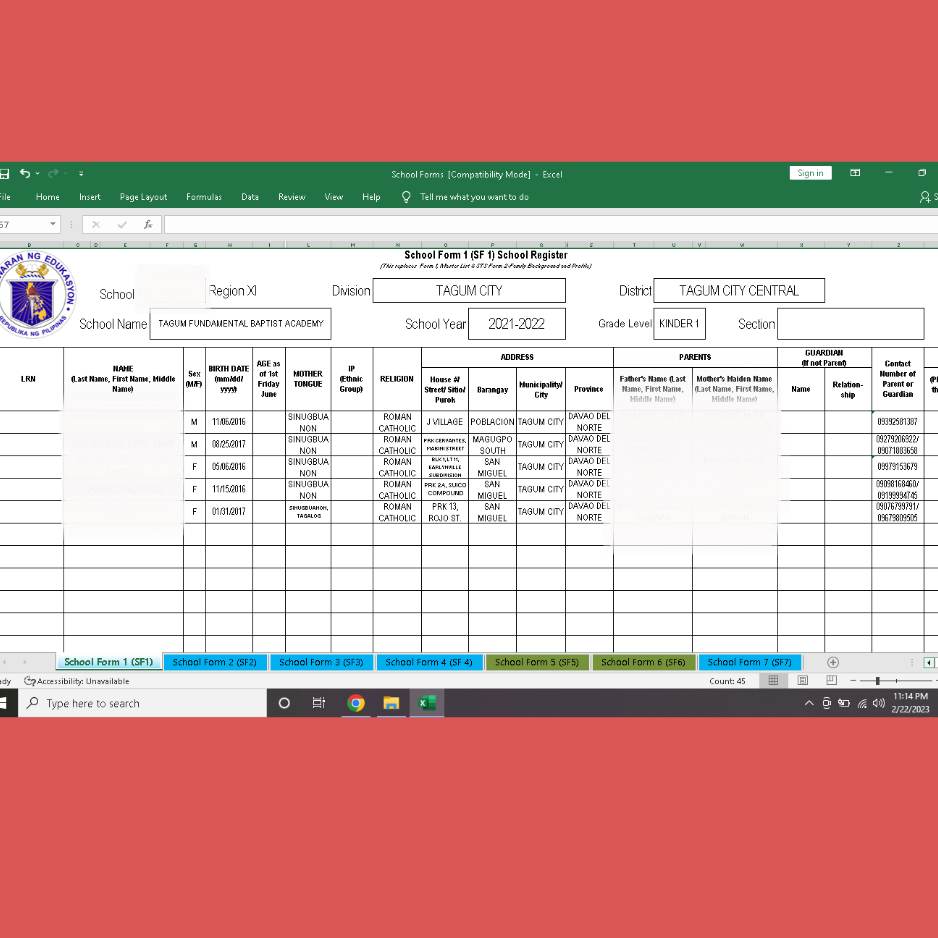The height and width of the screenshot is (938, 938).
Task: Open Customize Quick Access Toolbar dropdown
Action: pos(81,173)
